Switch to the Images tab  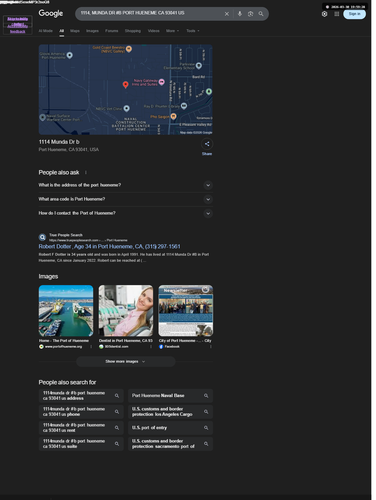(92, 31)
